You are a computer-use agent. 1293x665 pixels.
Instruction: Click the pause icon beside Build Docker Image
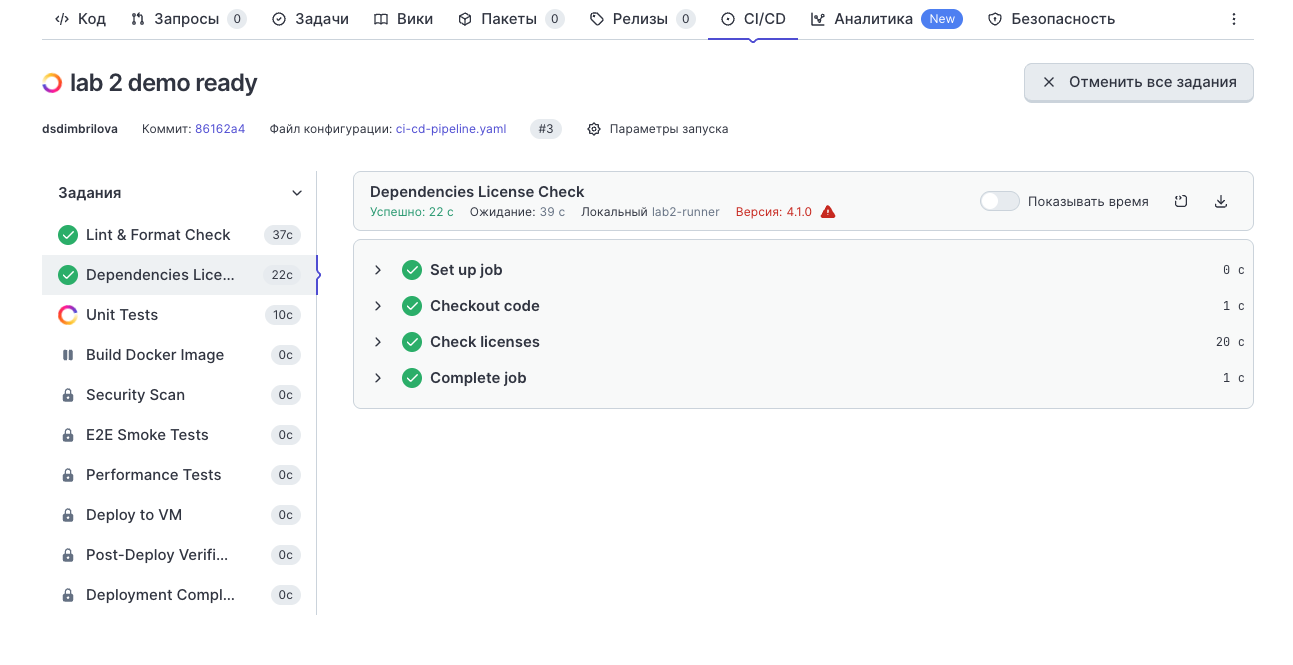coord(68,355)
